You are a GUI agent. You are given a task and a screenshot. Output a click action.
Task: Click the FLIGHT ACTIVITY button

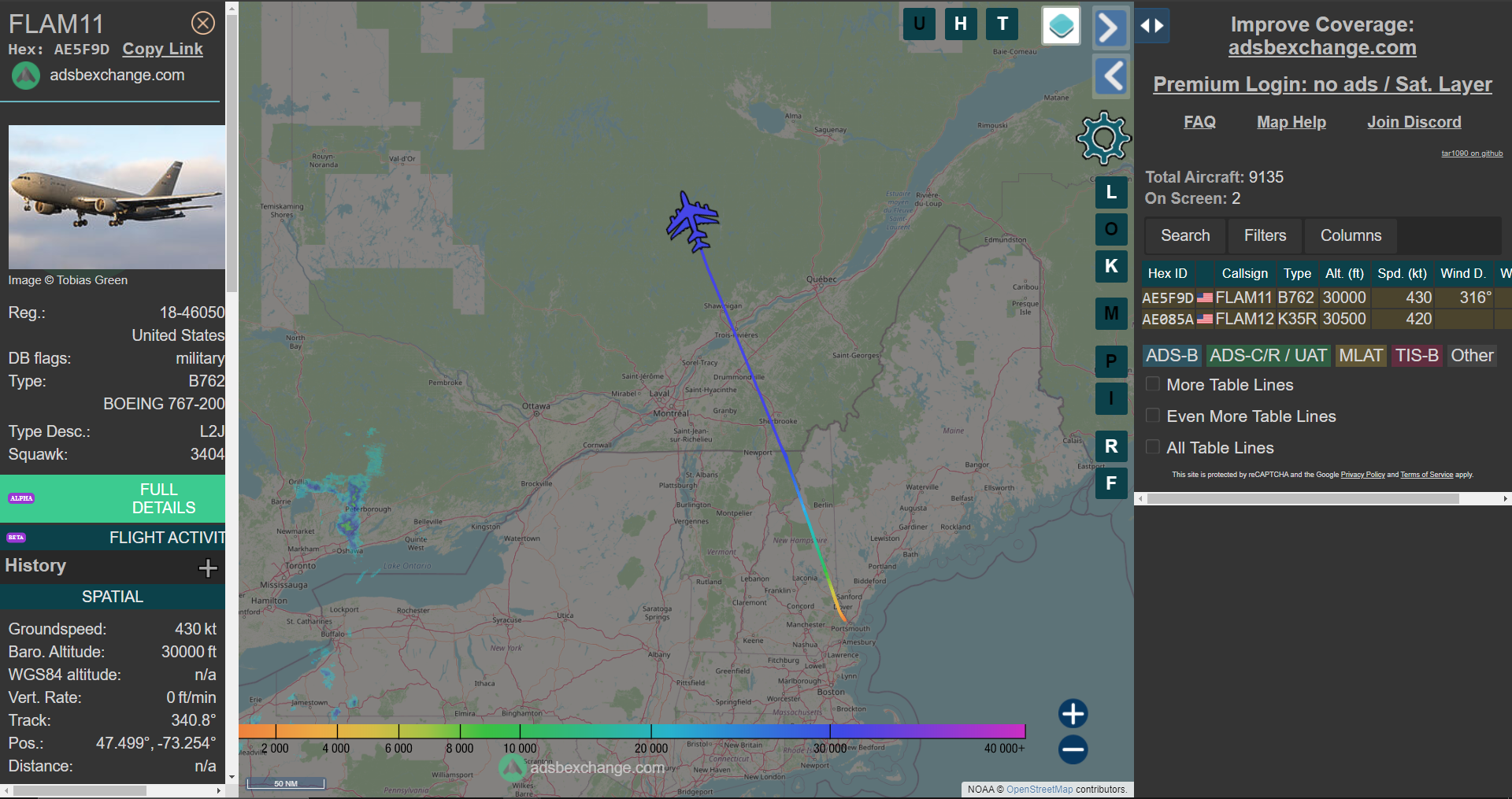pyautogui.click(x=113, y=538)
